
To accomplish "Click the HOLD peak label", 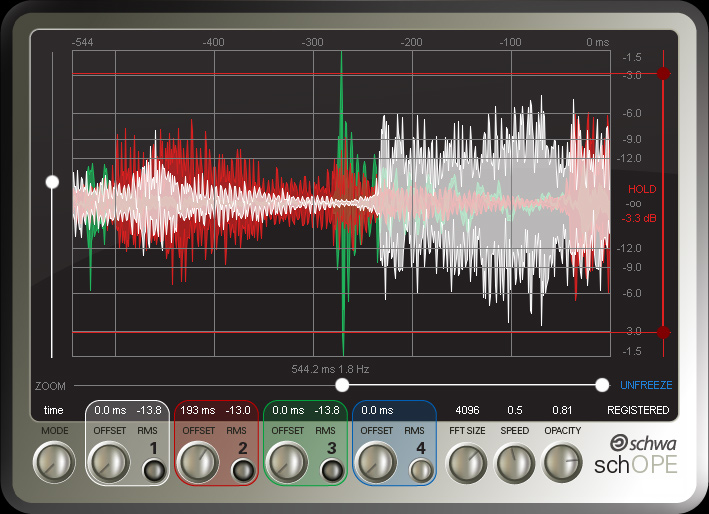I will 641,189.
